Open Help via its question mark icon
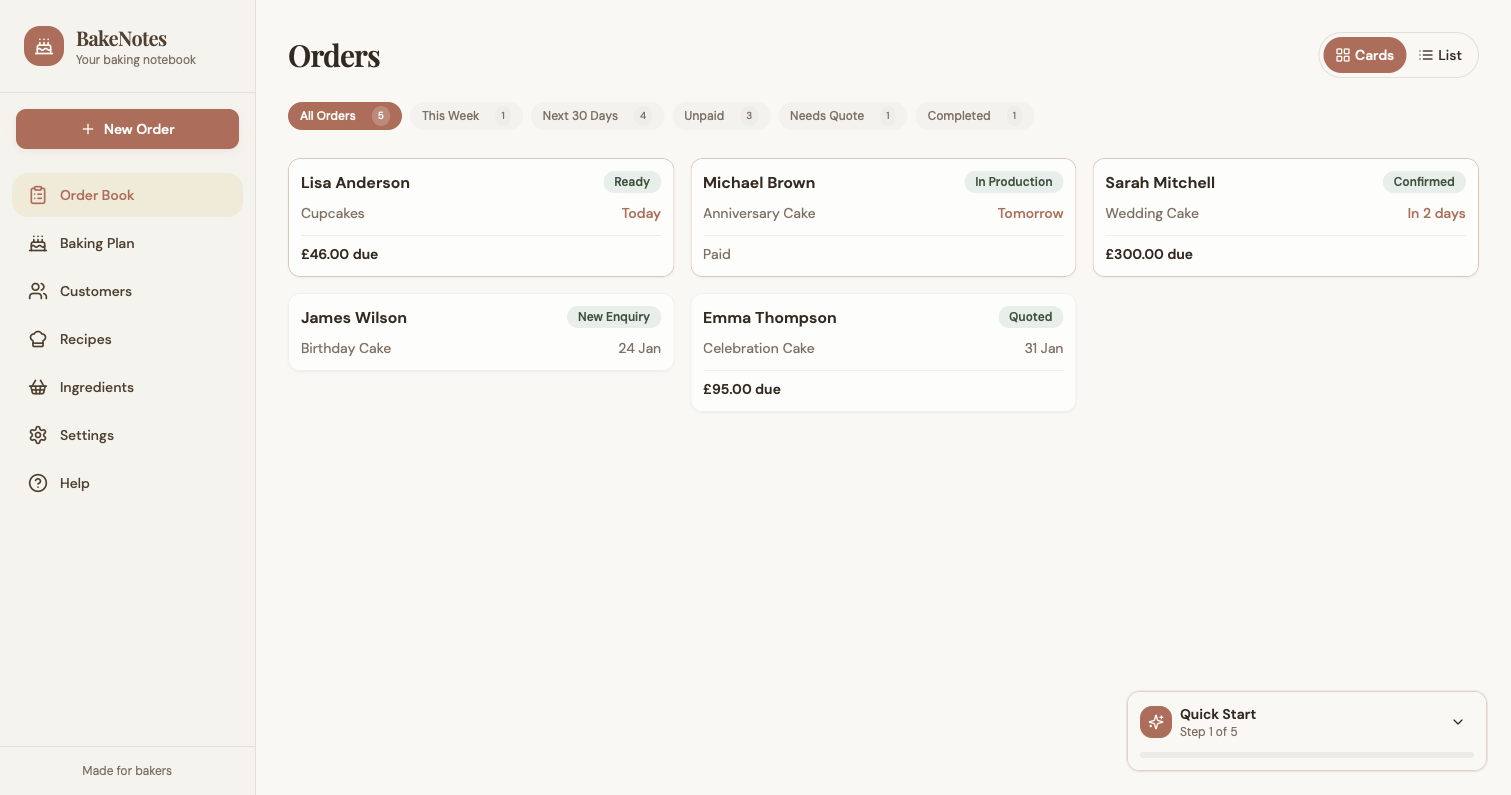1511x795 pixels. point(38,483)
